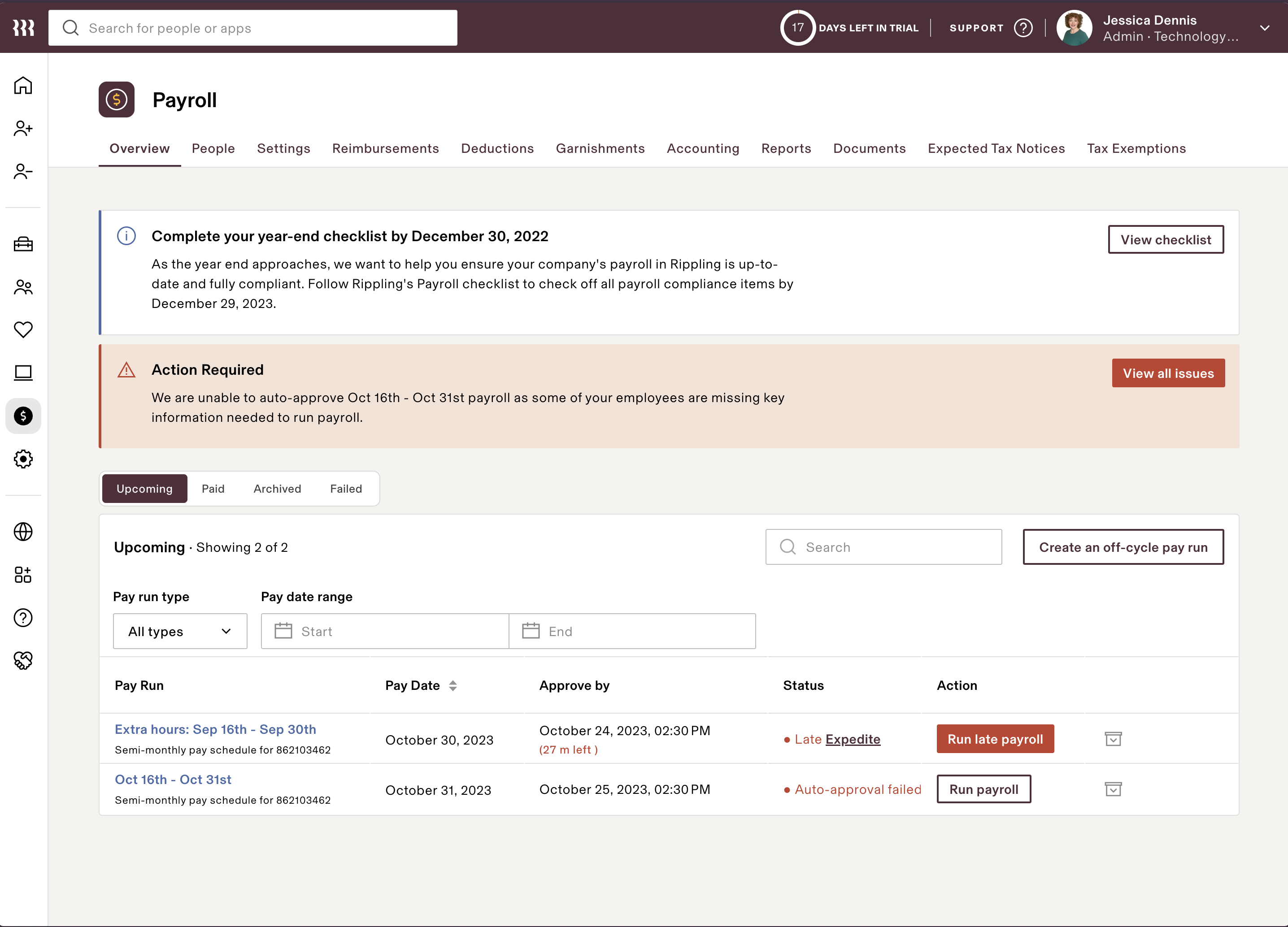Show Paid pay runs
Image resolution: width=1288 pixels, height=927 pixels.
click(x=213, y=489)
